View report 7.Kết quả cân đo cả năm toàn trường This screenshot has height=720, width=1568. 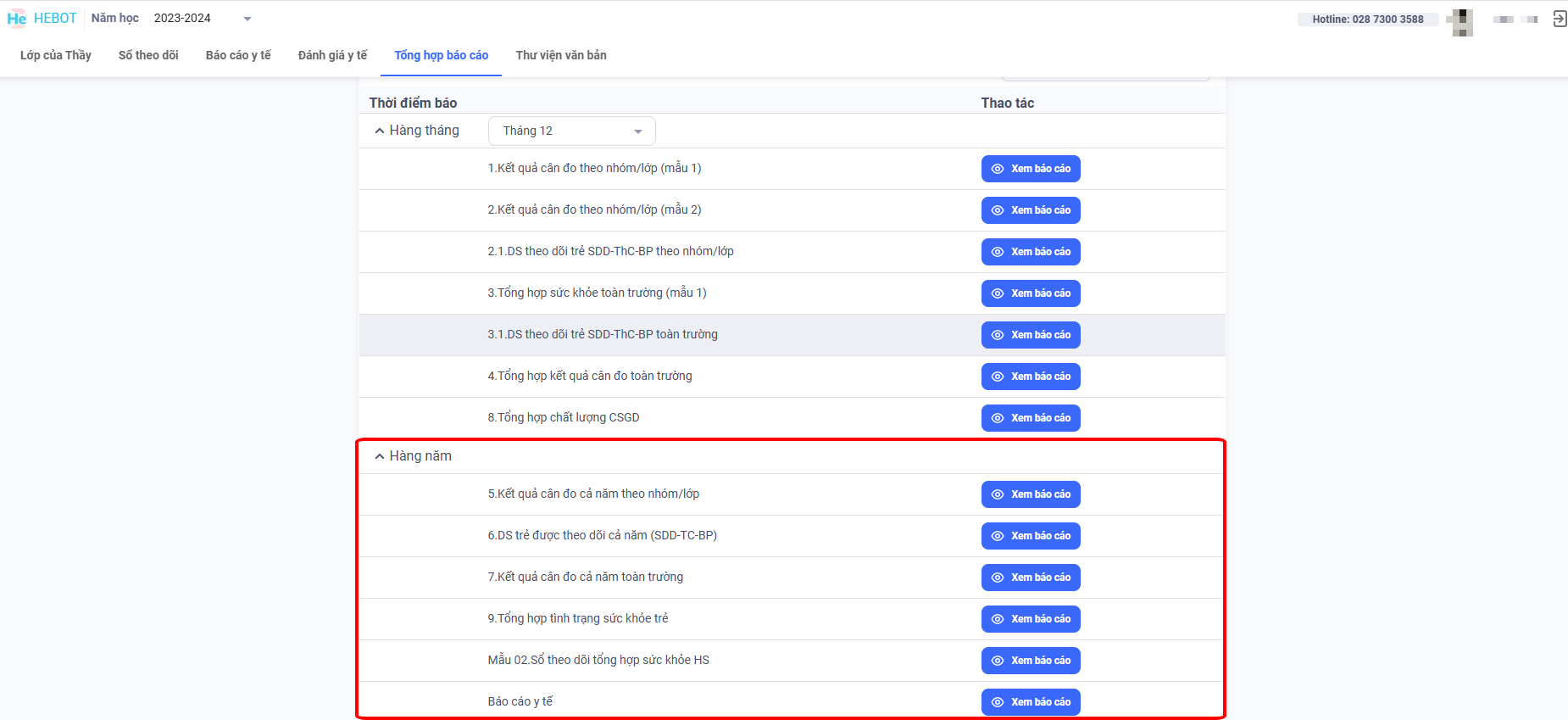(1030, 578)
